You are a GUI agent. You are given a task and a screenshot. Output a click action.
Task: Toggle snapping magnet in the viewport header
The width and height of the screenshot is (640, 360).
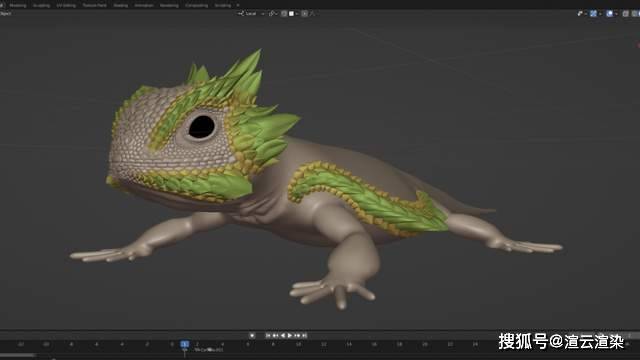[284, 13]
